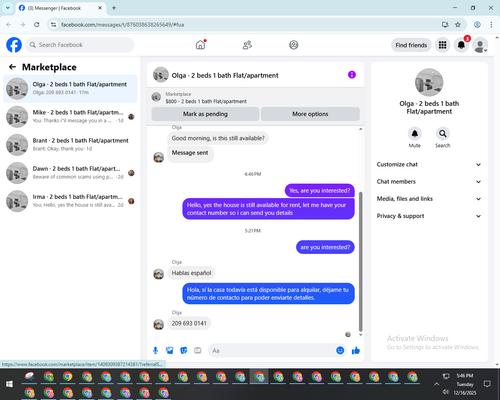Image resolution: width=500 pixels, height=400 pixels.
Task: Send a thumbs-up like
Action: (356, 350)
